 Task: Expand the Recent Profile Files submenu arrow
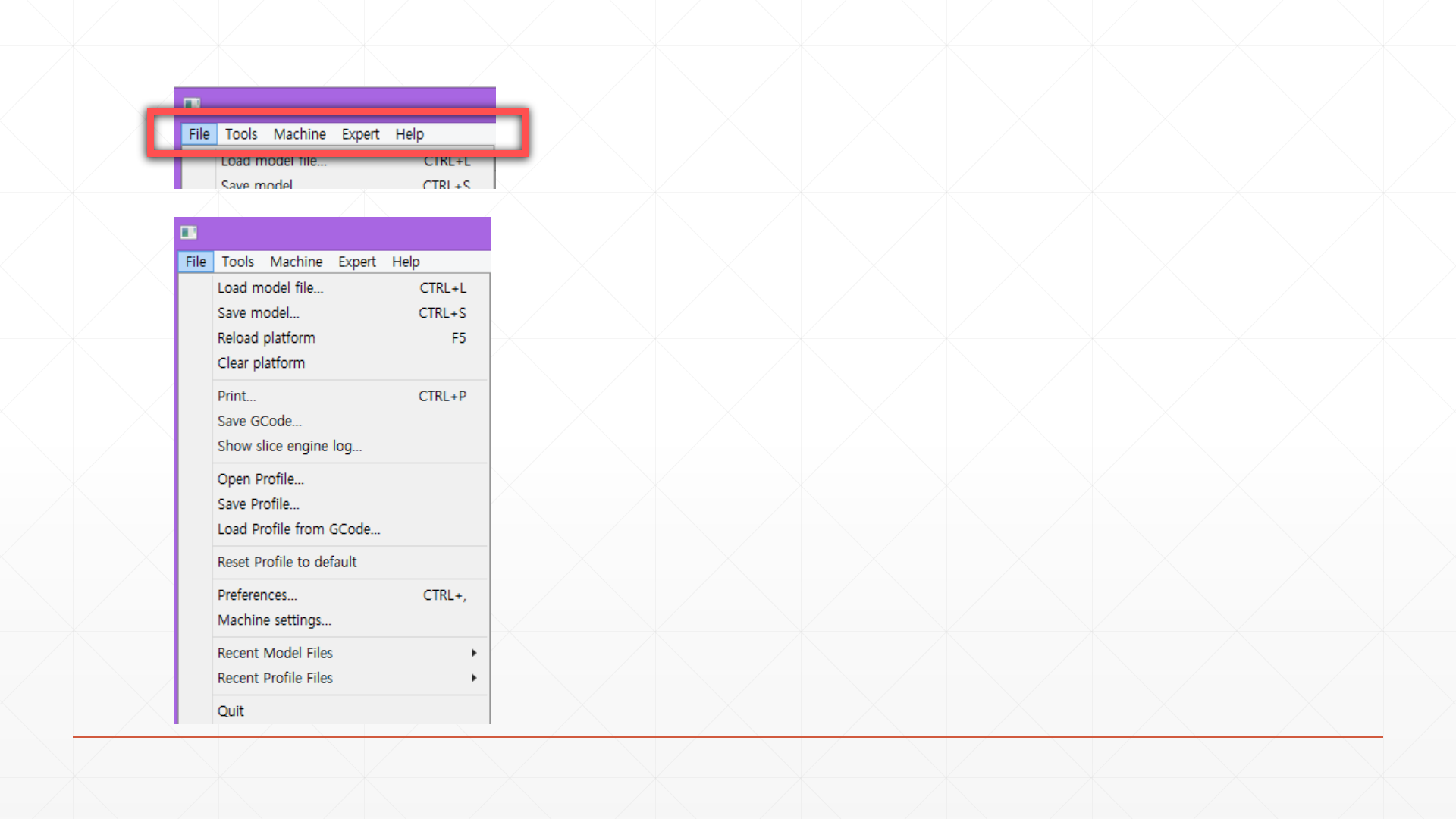point(474,678)
